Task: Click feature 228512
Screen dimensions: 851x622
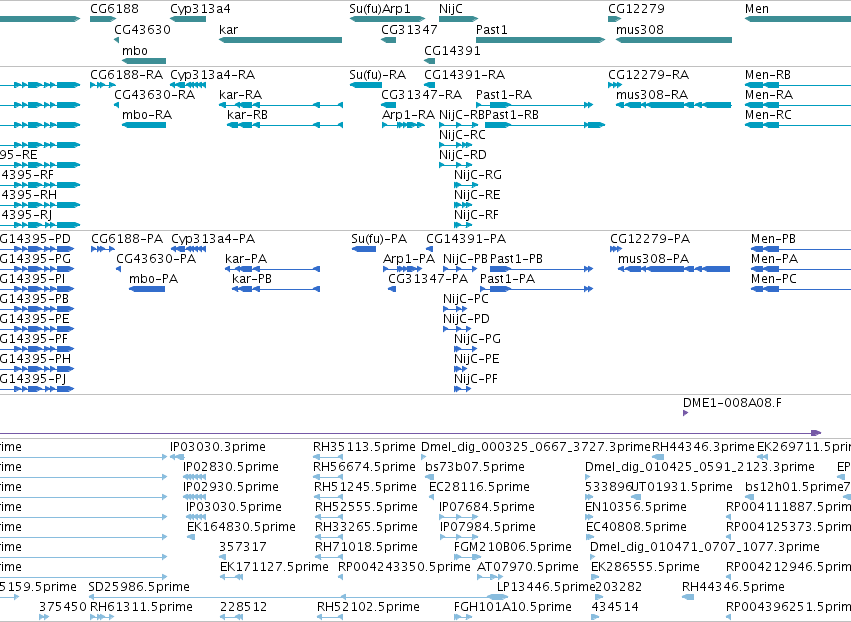Action: 244,606
